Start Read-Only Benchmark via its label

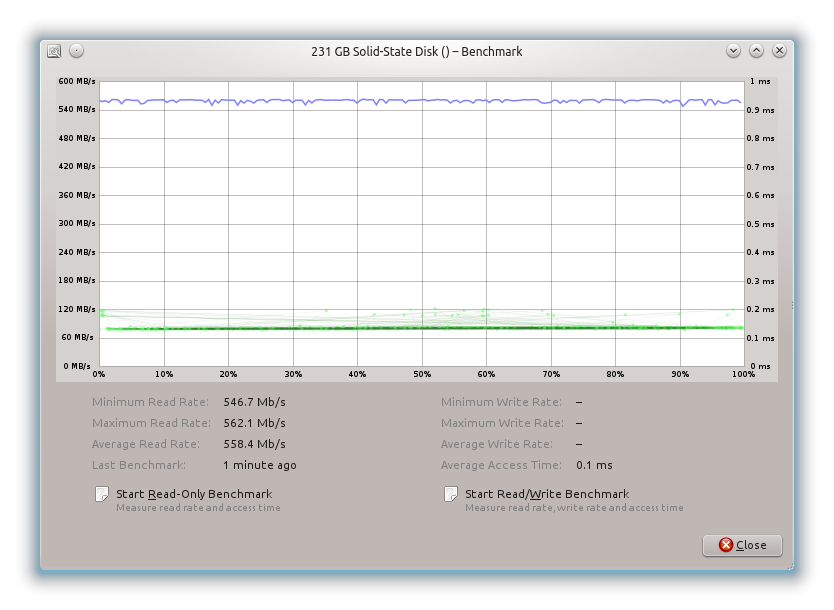(x=194, y=494)
